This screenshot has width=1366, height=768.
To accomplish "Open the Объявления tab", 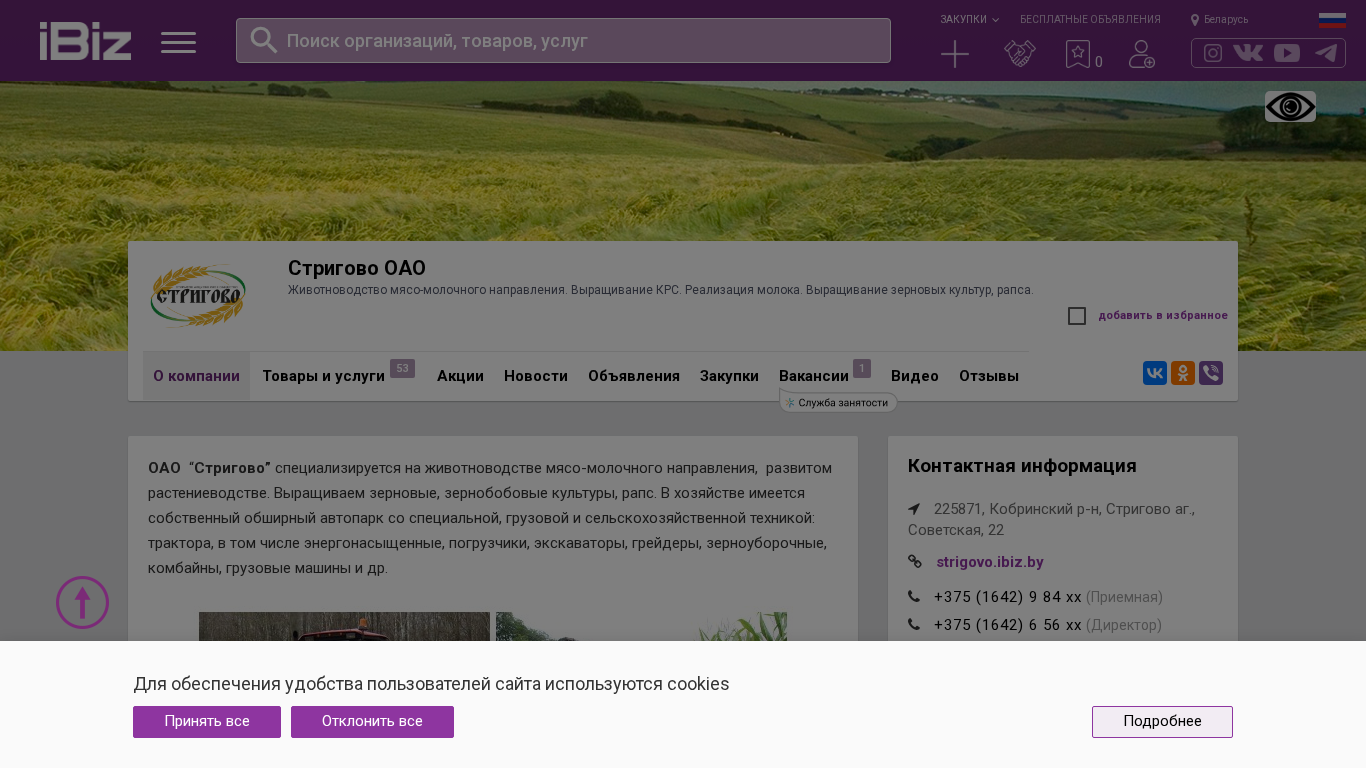I will click(634, 376).
